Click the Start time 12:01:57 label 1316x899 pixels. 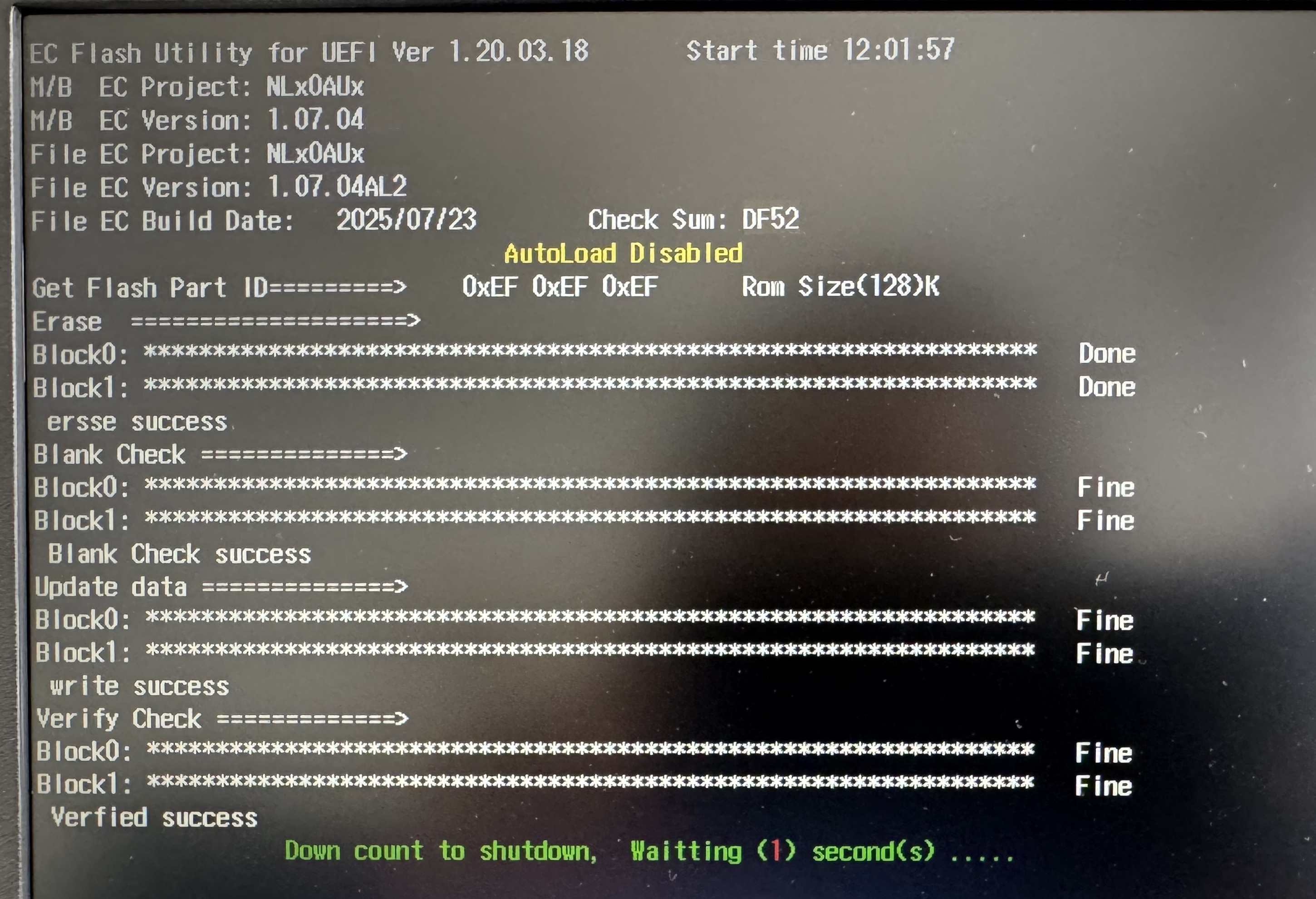click(x=820, y=50)
